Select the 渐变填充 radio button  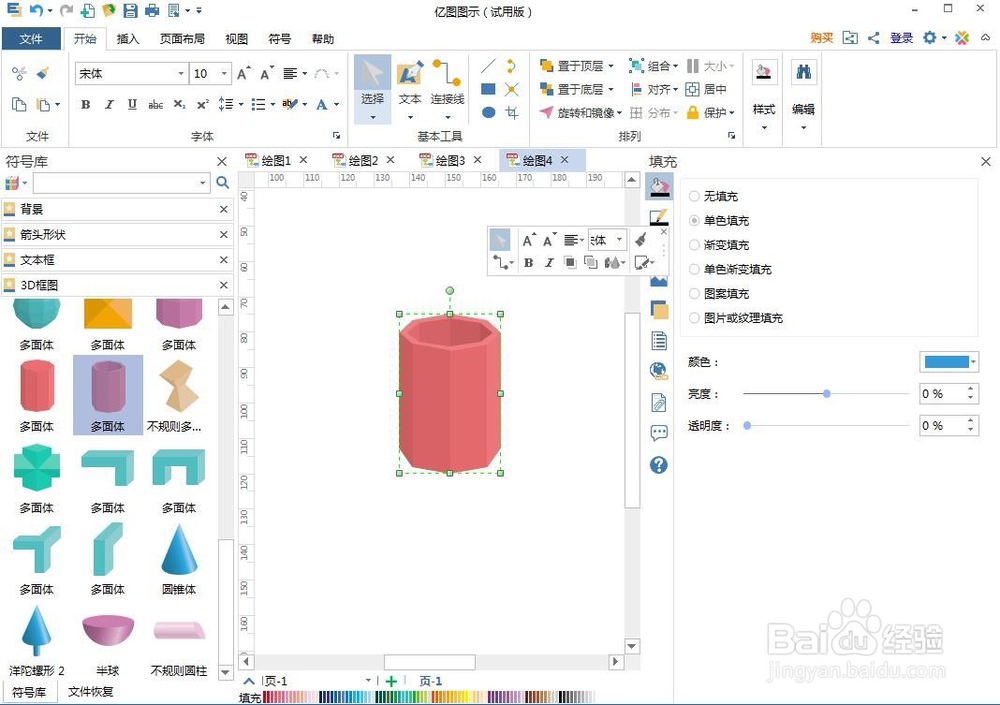pos(693,244)
